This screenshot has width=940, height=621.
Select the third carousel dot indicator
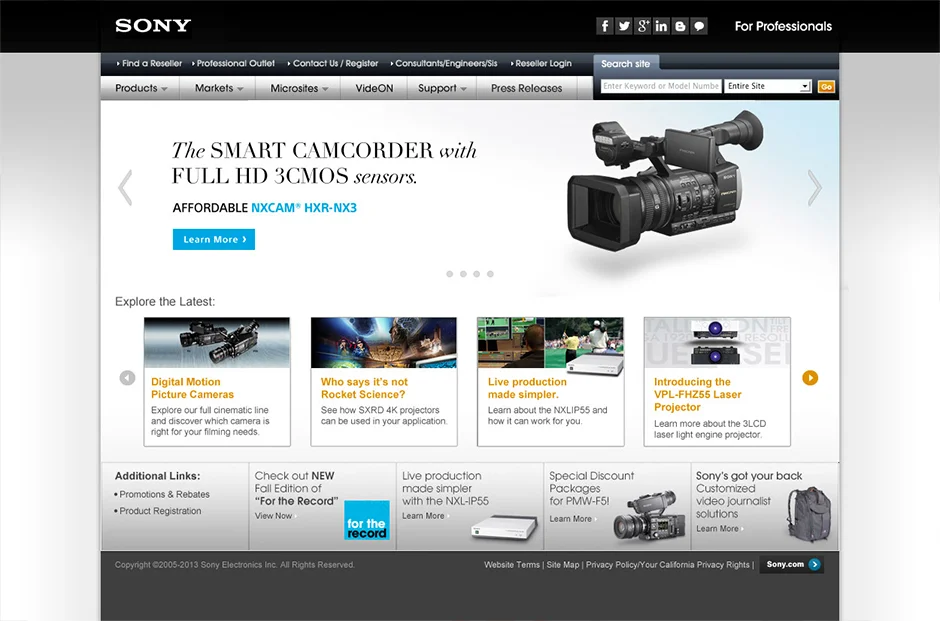pyautogui.click(x=477, y=274)
